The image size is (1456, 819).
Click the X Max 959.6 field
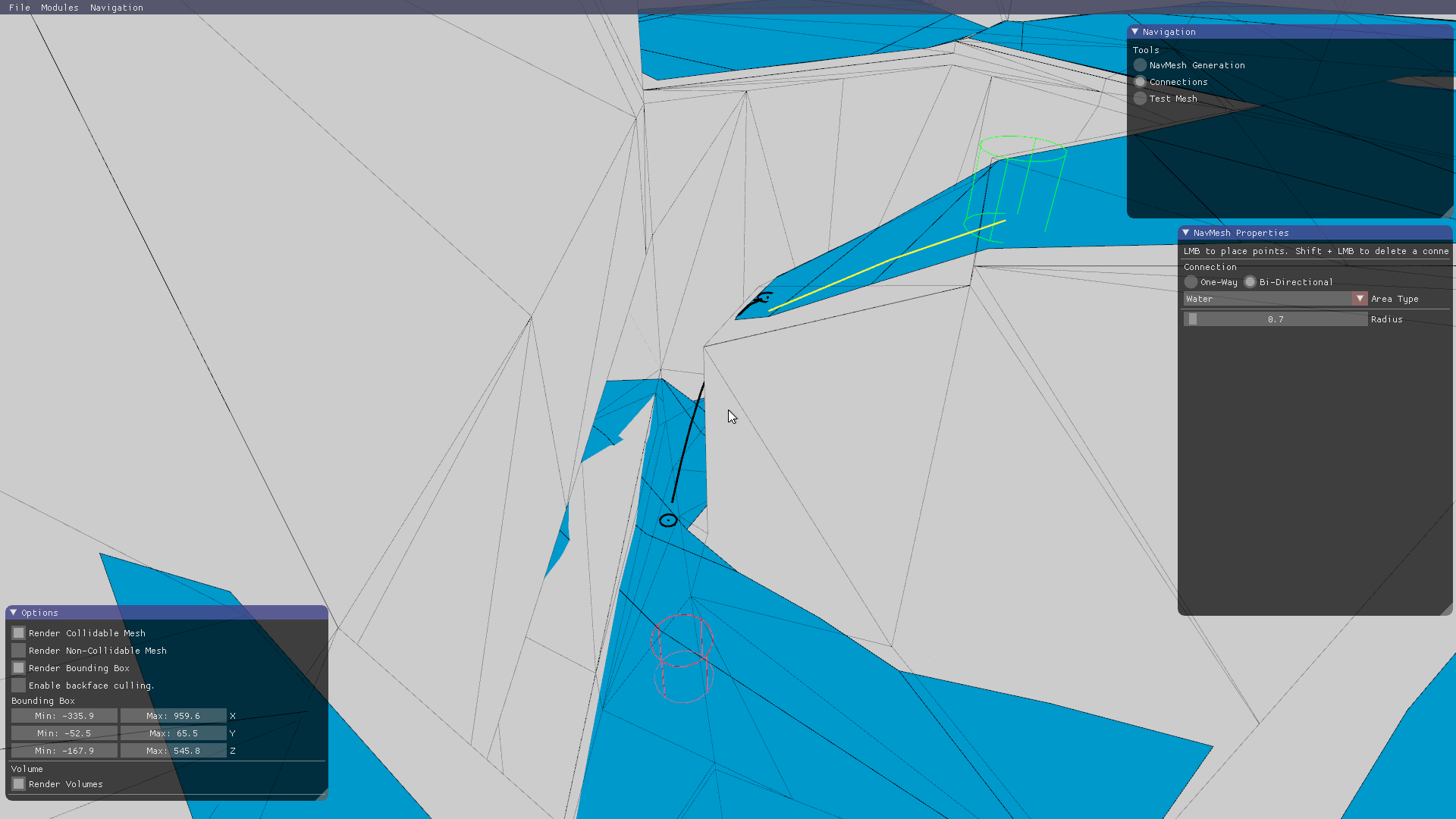tap(174, 716)
